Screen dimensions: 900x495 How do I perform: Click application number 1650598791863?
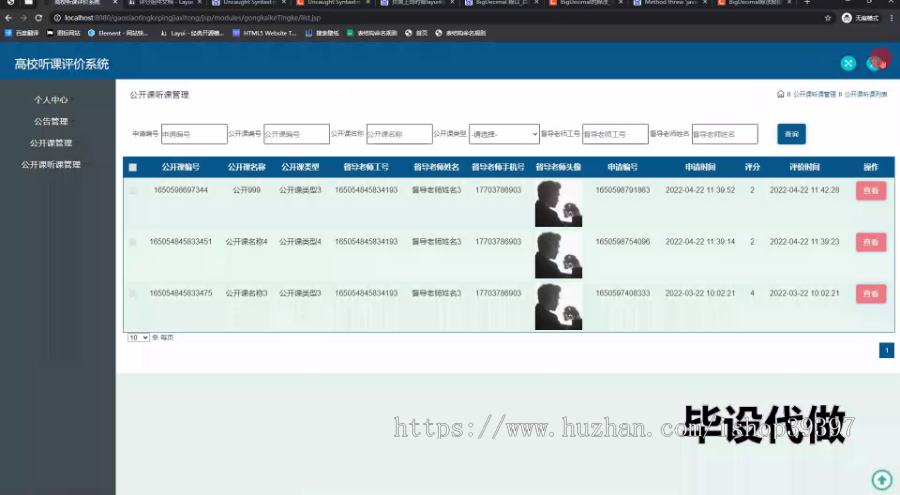click(x=623, y=190)
